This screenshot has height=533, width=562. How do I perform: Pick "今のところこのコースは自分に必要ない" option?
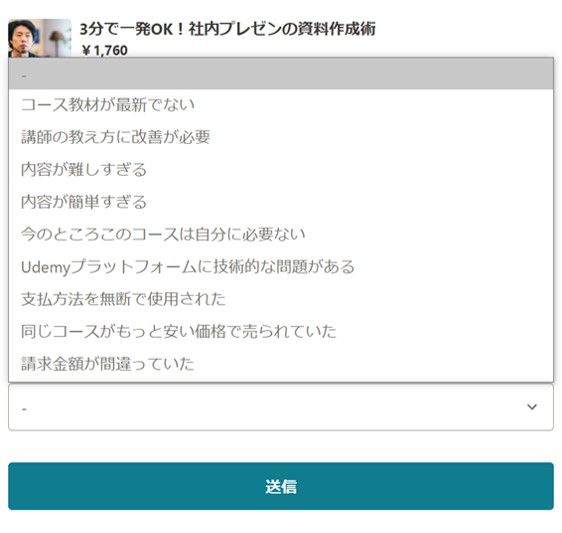tap(281, 234)
